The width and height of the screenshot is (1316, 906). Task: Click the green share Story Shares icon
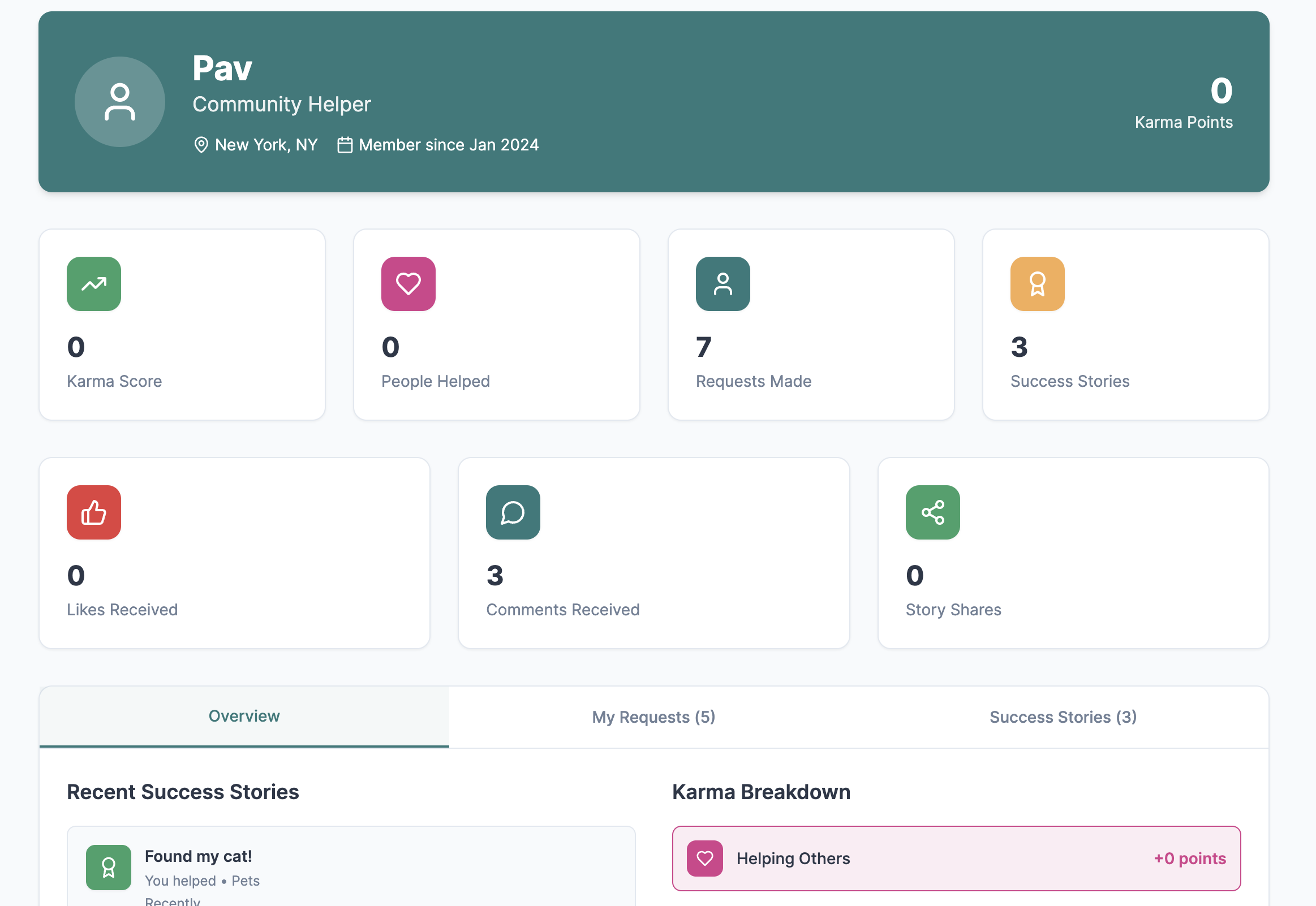(x=932, y=512)
